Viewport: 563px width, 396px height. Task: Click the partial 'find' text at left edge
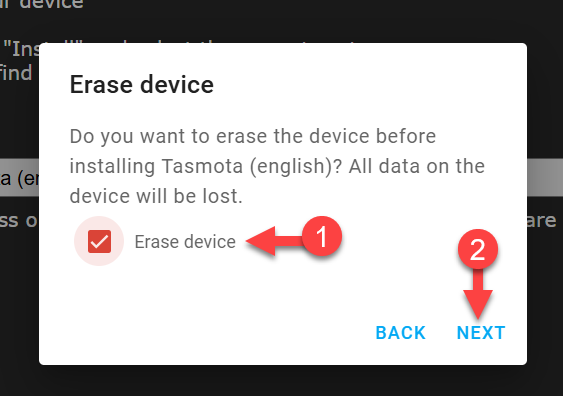(16, 73)
